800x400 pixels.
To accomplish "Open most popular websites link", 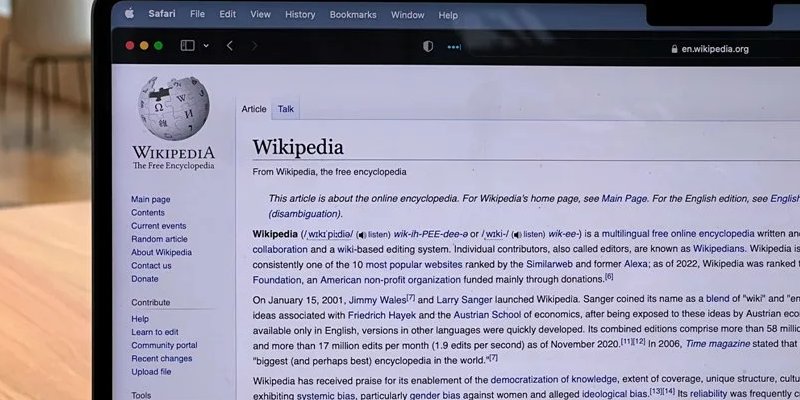I will pyautogui.click(x=414, y=265).
